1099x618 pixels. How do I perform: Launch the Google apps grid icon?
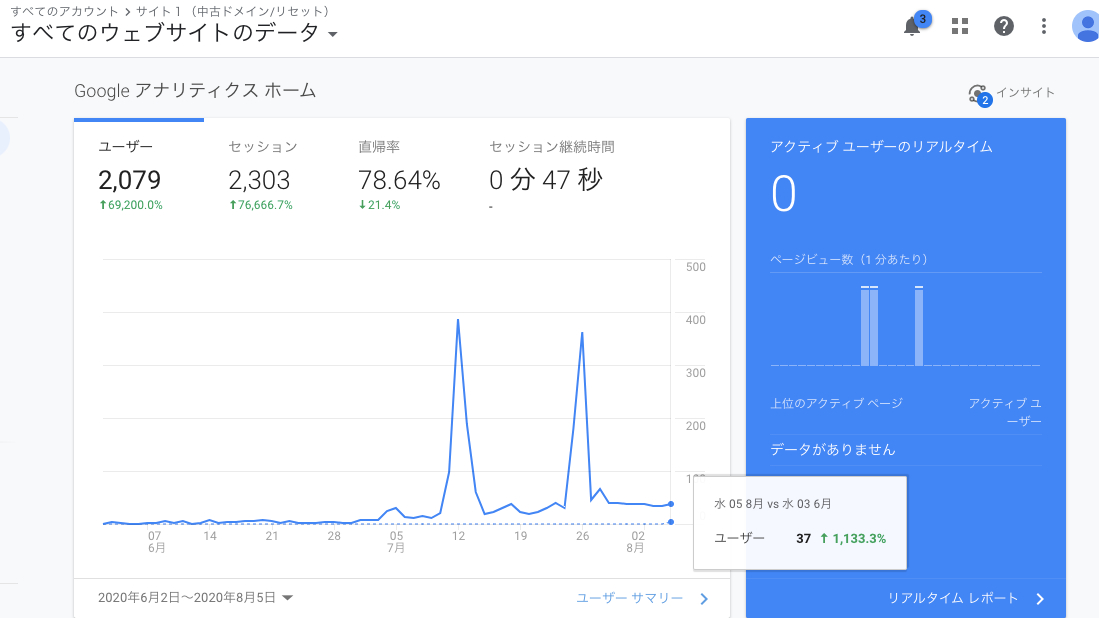click(959, 26)
